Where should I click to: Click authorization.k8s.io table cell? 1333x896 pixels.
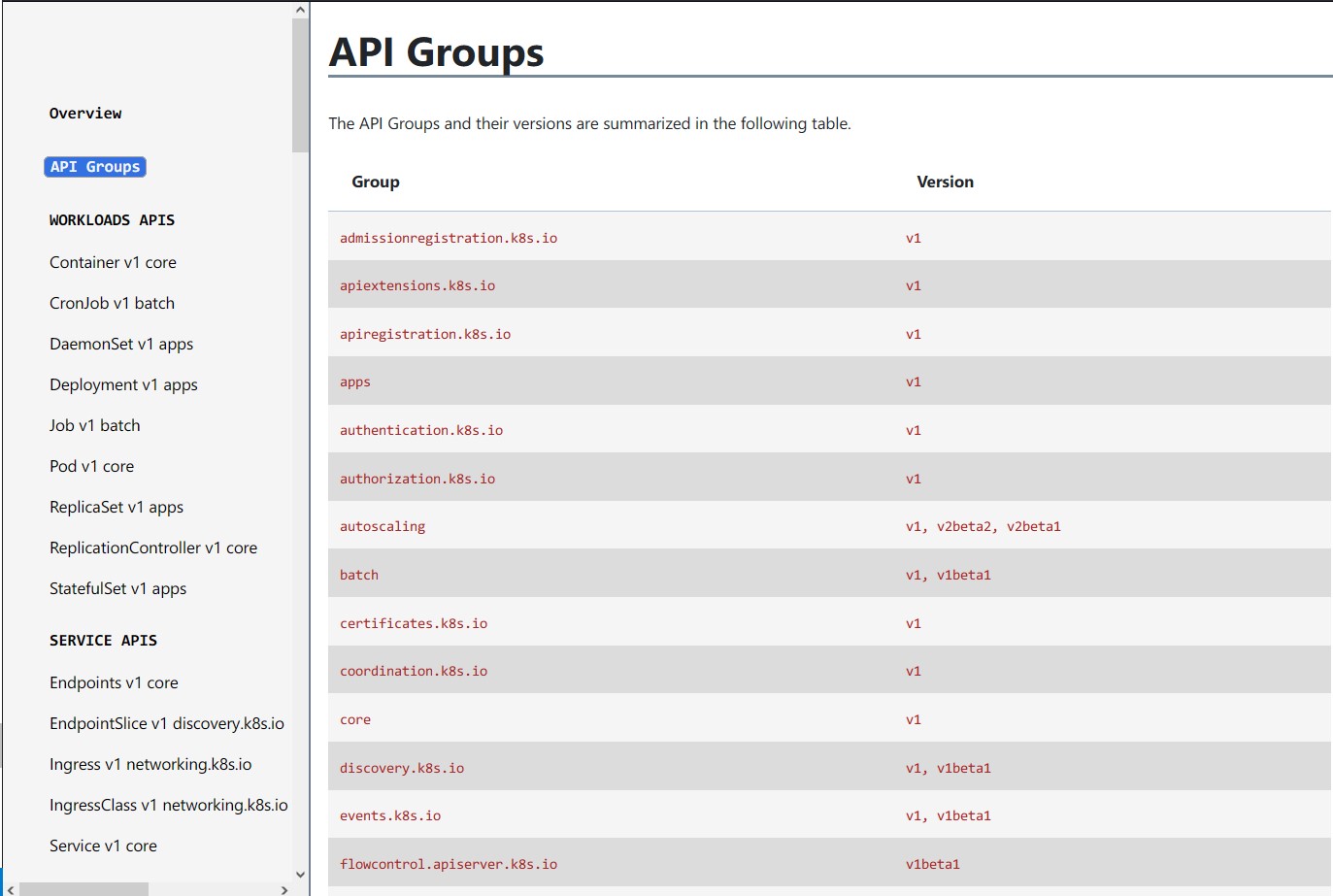point(417,479)
